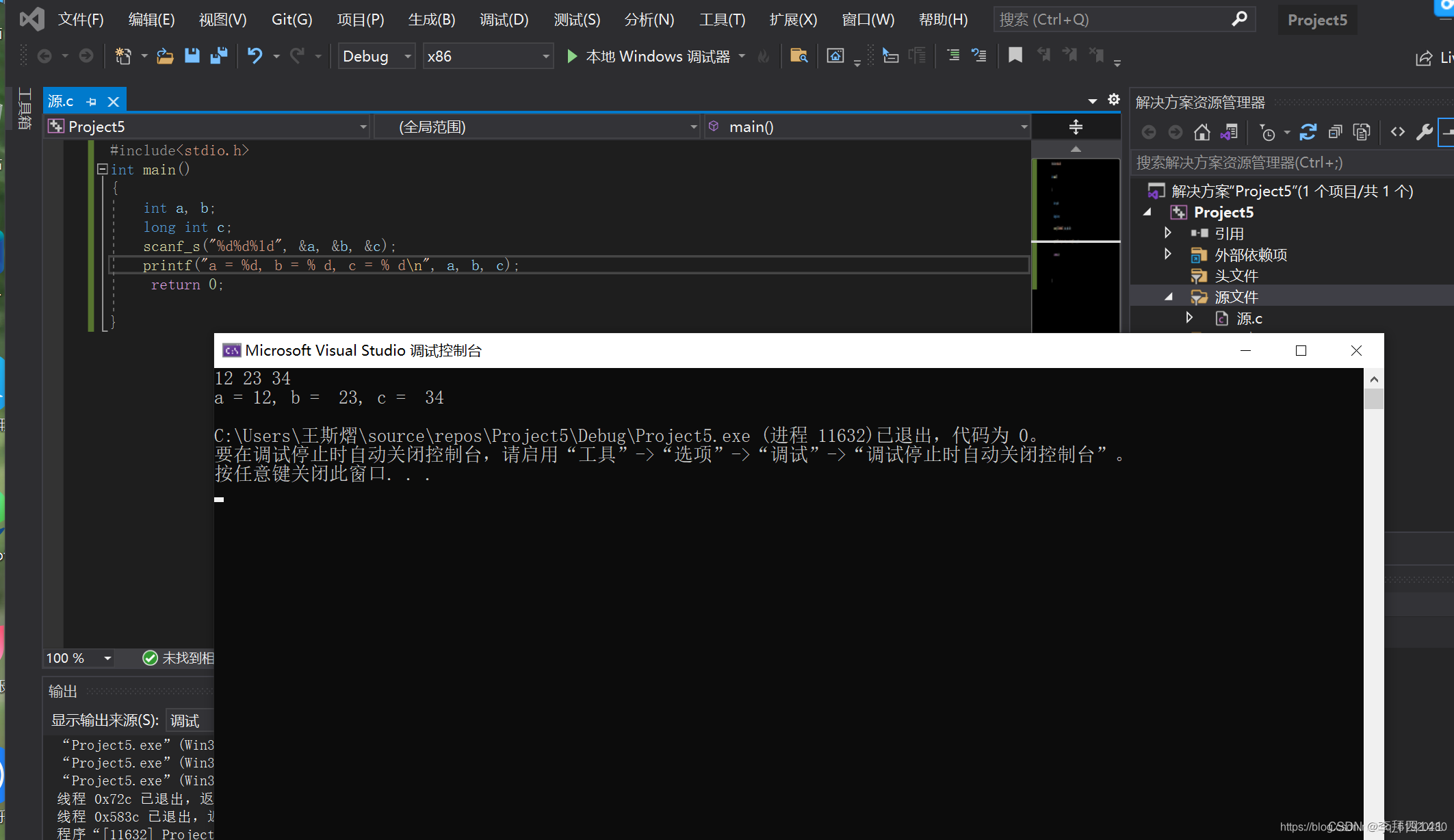Screen dimensions: 1454x840
Task: Collapse the 源文件 folder node
Action: pos(1169,297)
